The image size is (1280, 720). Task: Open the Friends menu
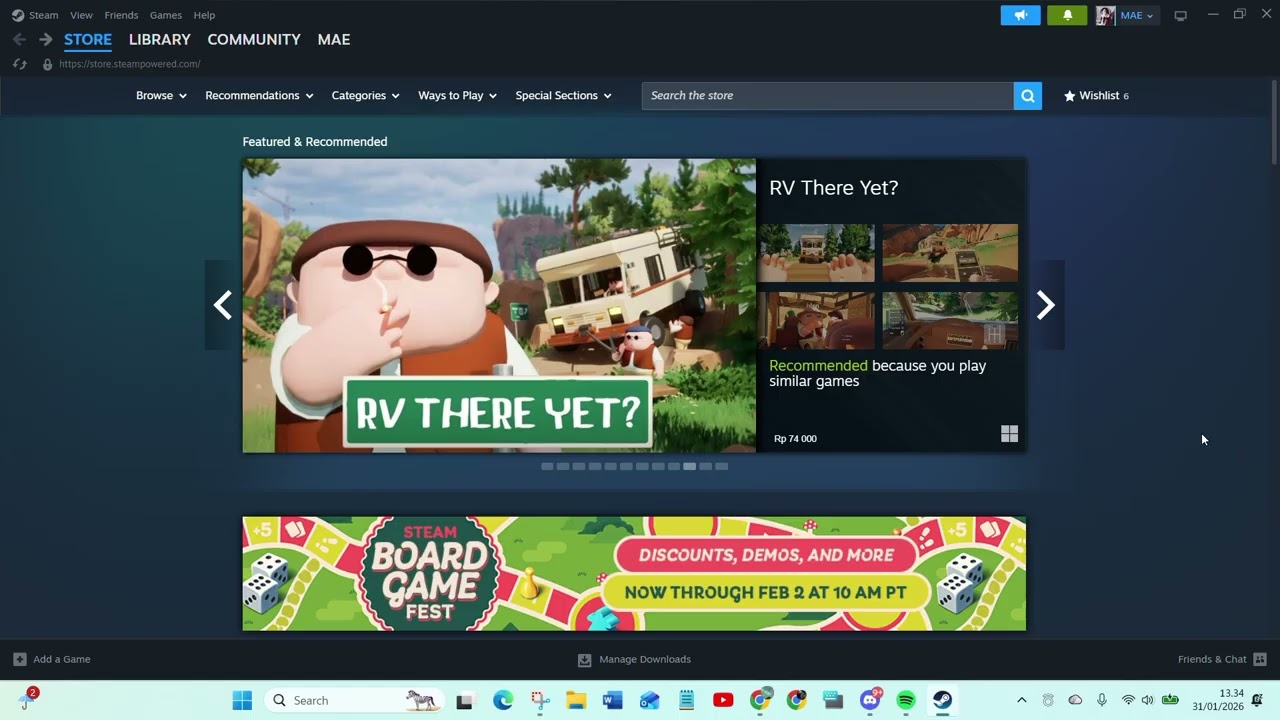pos(121,15)
